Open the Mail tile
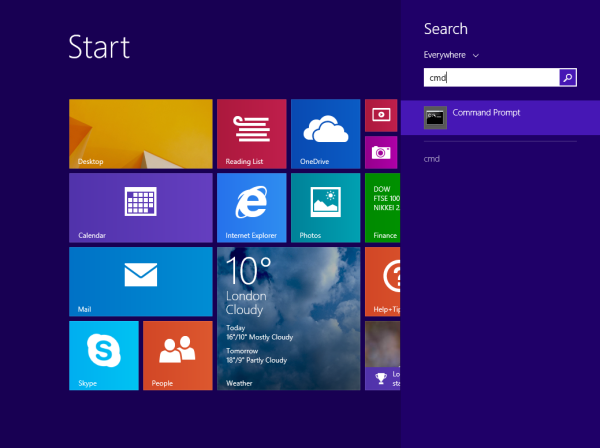 141,282
